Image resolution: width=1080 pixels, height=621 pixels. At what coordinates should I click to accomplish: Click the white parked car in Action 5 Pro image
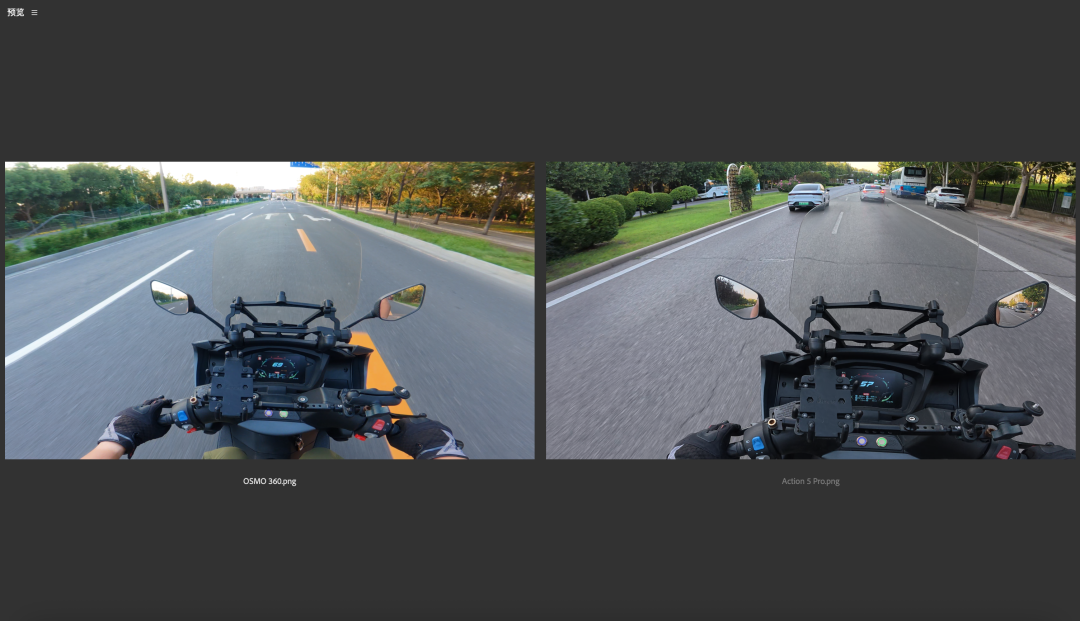[945, 197]
